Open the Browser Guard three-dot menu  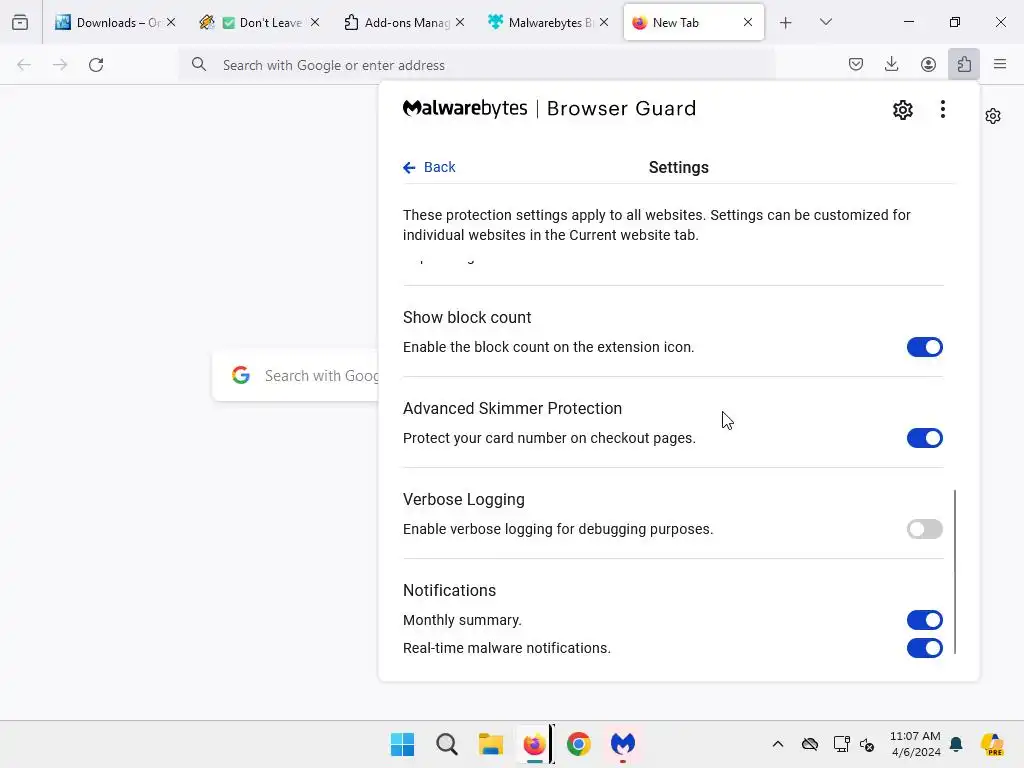[942, 109]
